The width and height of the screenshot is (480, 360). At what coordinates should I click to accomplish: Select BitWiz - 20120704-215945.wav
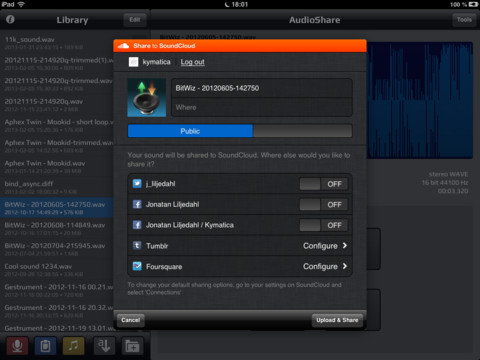pyautogui.click(x=57, y=249)
